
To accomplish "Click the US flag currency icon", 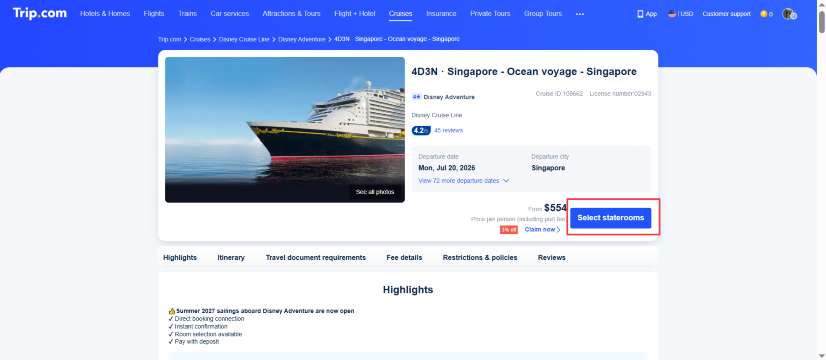I will coord(672,14).
